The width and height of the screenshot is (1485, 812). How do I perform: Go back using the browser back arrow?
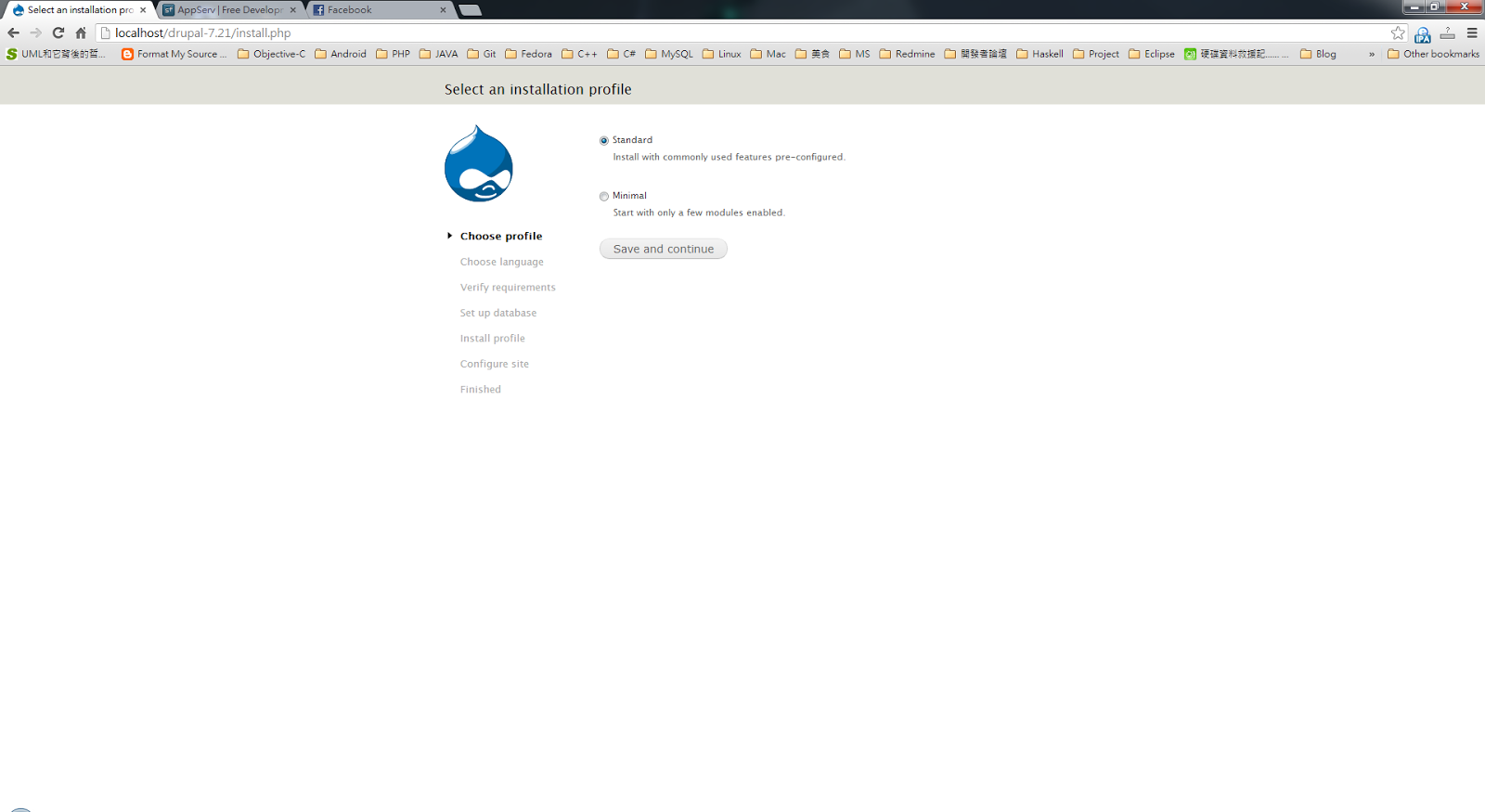13,32
